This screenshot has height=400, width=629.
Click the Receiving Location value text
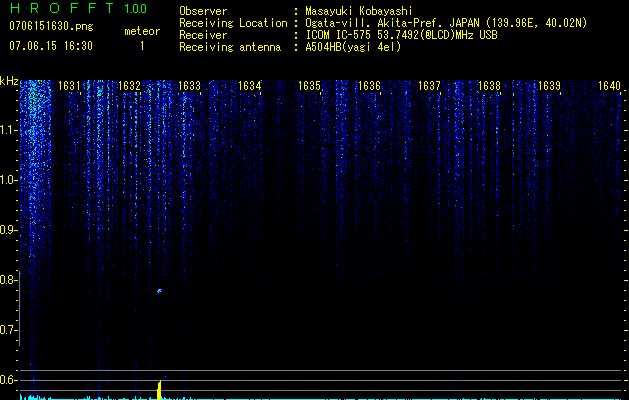click(x=446, y=24)
